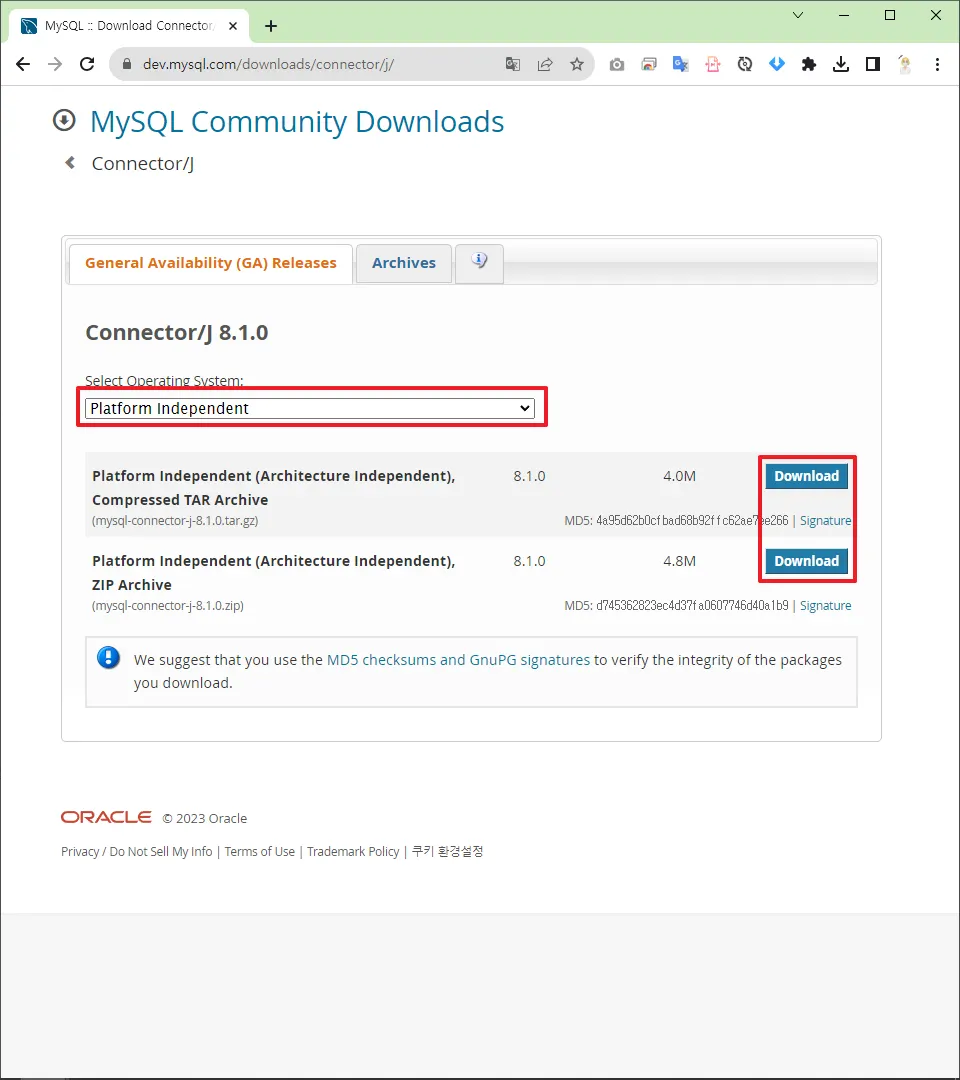Open Signature link for tar.gz file
Viewport: 960px width, 1080px height.
click(825, 521)
